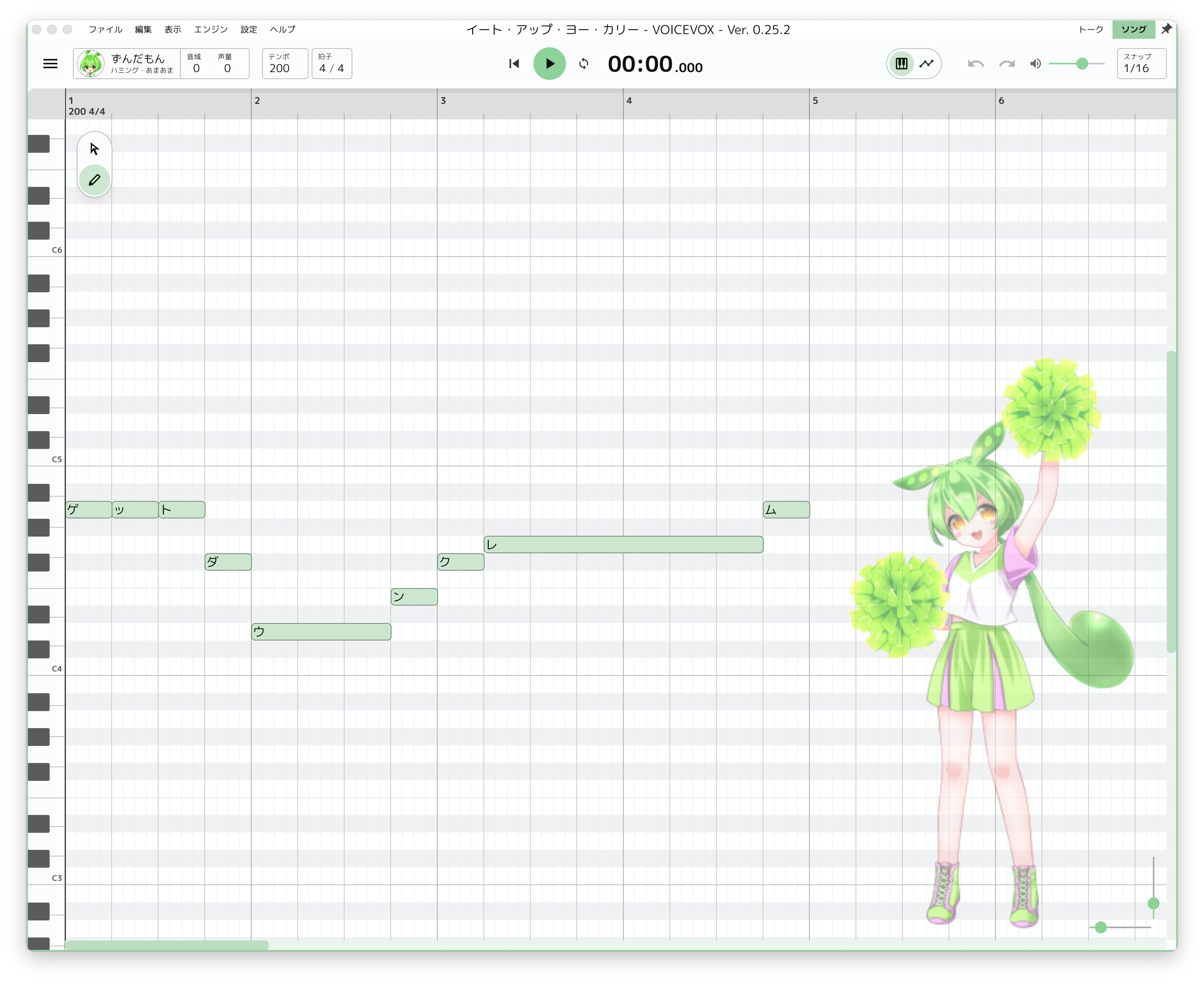
Task: Switch to pitch curve editing mode
Action: (x=926, y=64)
